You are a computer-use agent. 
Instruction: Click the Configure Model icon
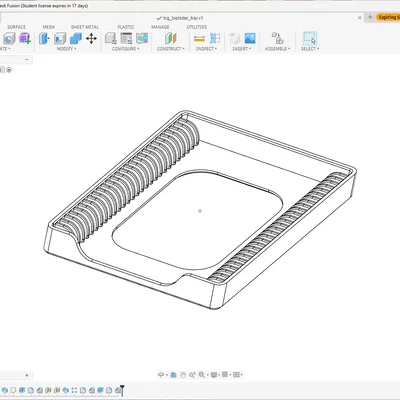pos(111,39)
